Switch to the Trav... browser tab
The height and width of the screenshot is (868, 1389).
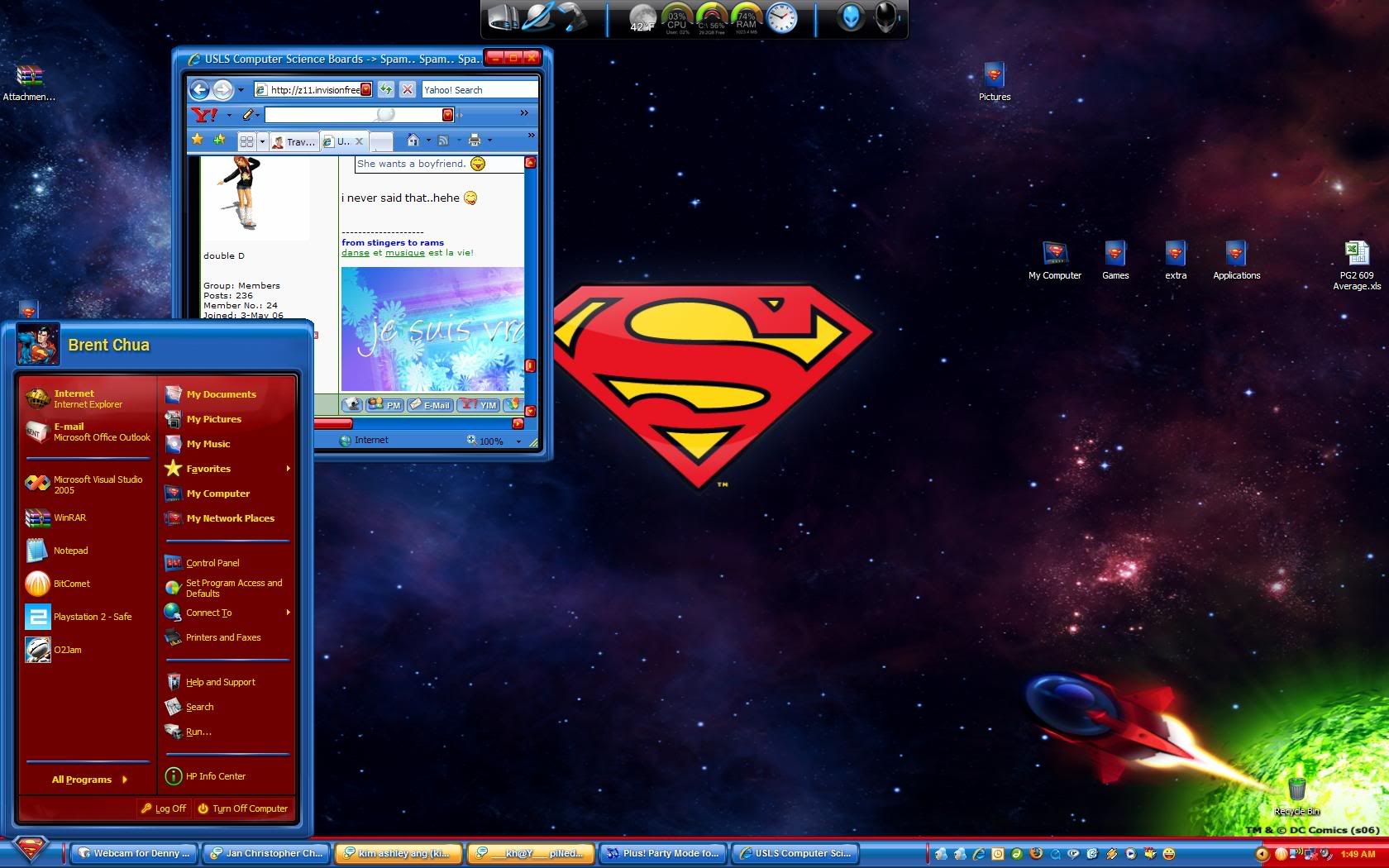point(294,142)
